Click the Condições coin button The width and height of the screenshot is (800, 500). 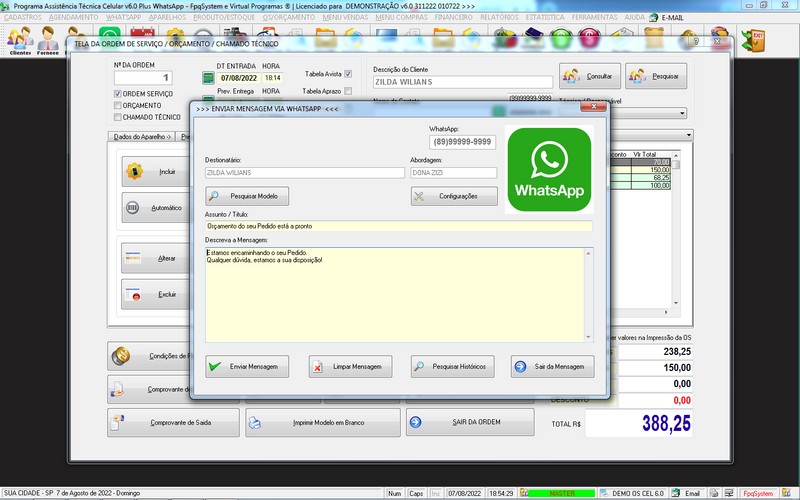click(148, 356)
